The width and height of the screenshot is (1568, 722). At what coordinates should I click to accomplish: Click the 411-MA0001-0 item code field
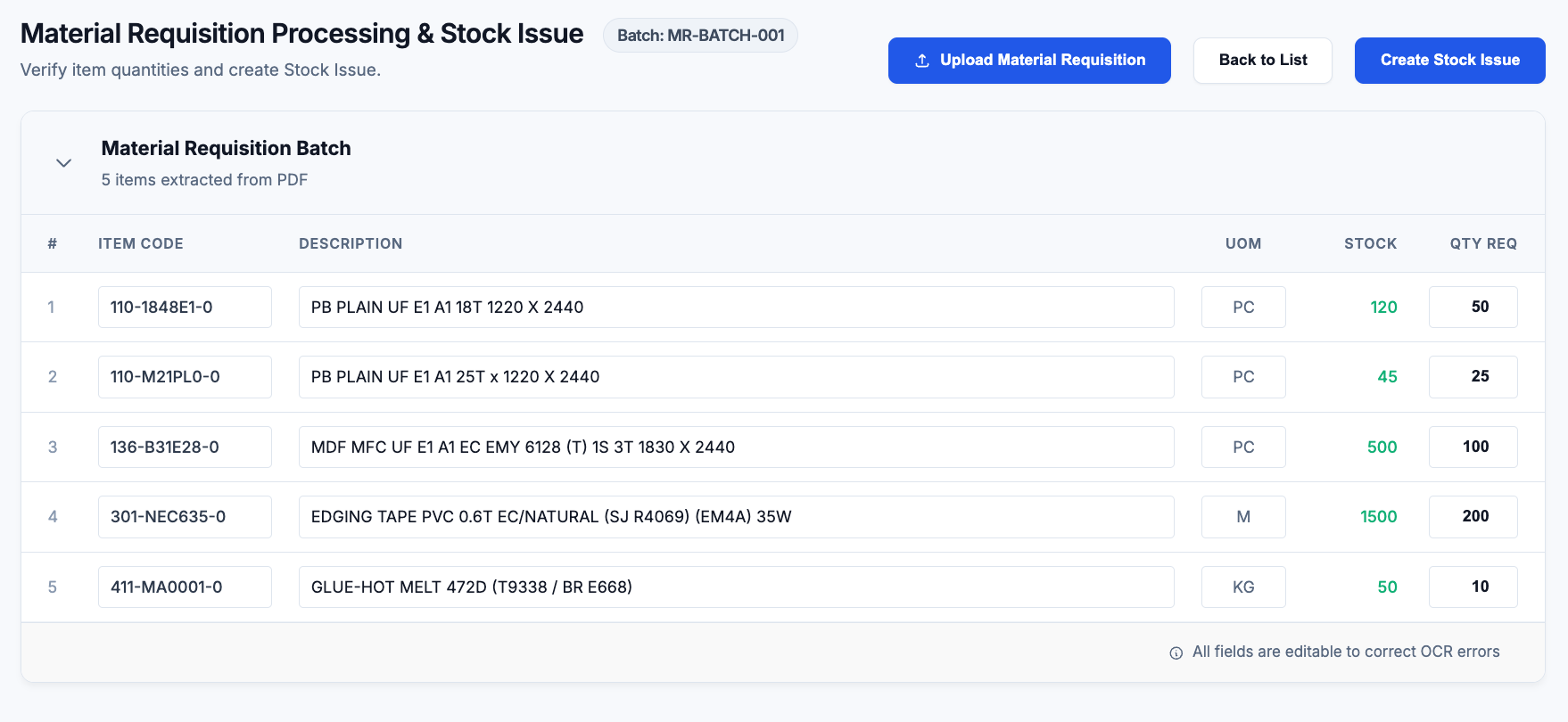(185, 587)
